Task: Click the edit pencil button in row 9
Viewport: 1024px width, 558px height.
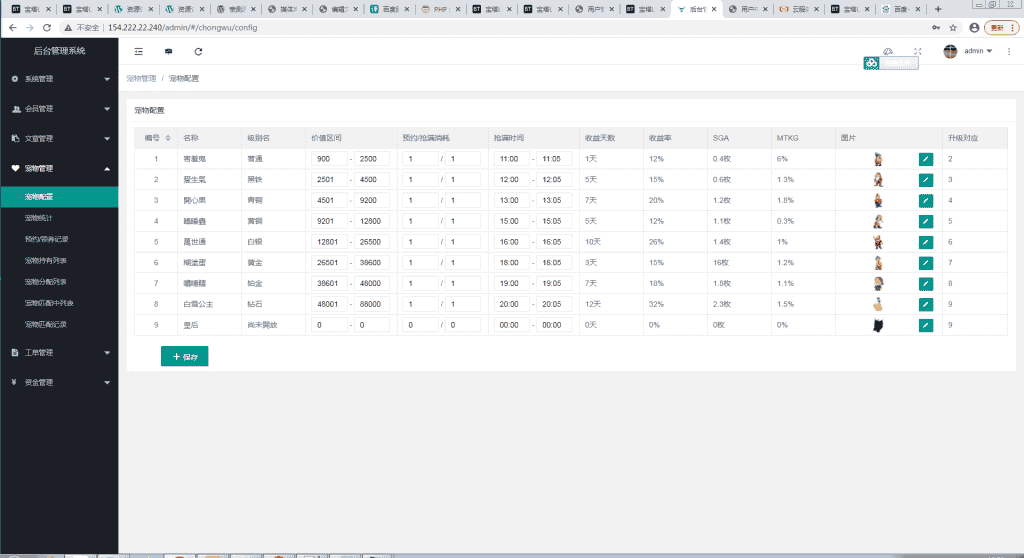Action: click(x=925, y=325)
